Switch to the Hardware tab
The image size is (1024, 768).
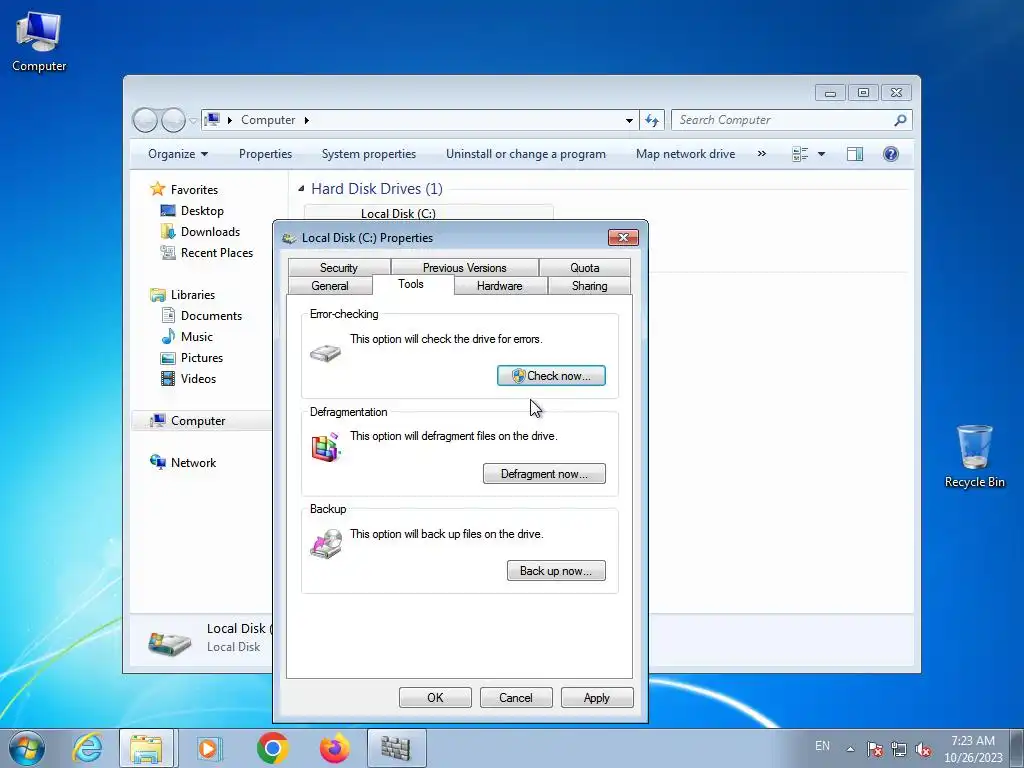(x=500, y=286)
